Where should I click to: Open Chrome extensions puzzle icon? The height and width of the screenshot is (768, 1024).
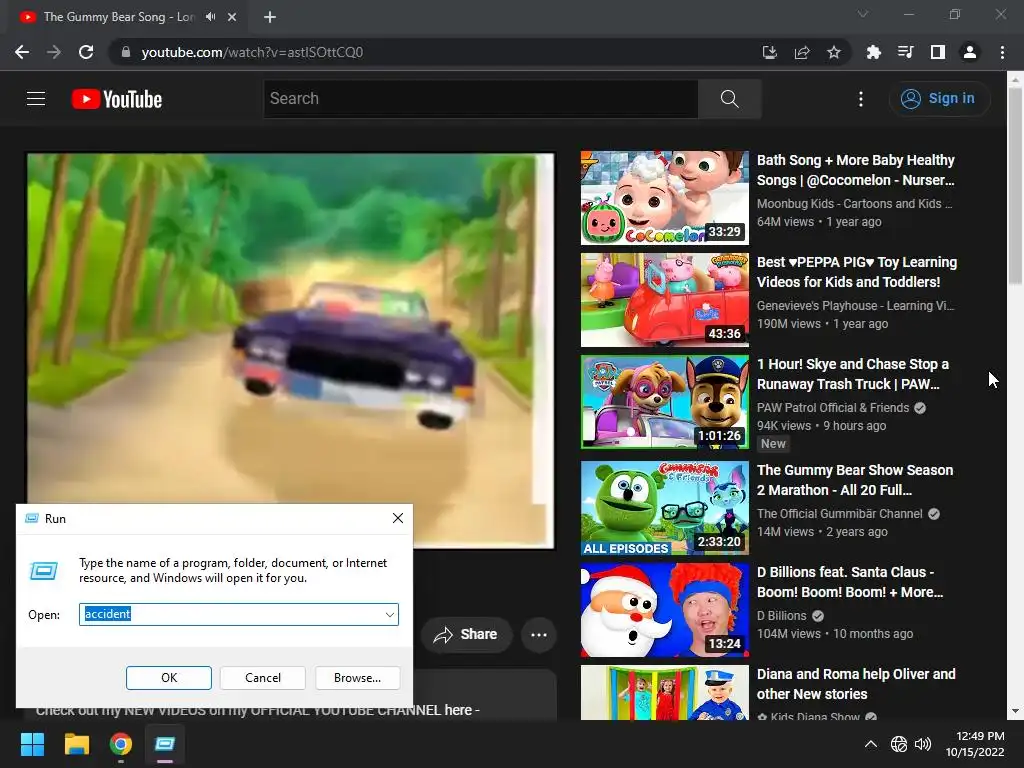(x=873, y=52)
